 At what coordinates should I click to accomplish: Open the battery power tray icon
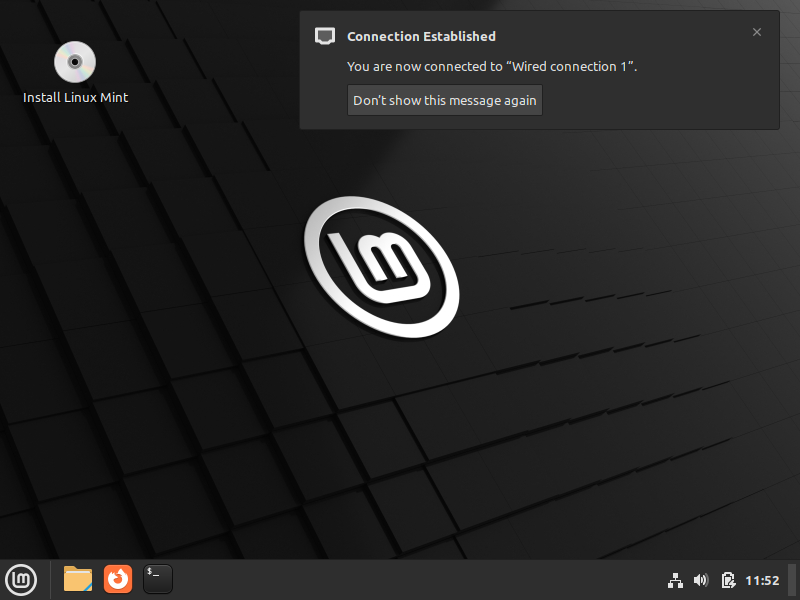(x=728, y=580)
